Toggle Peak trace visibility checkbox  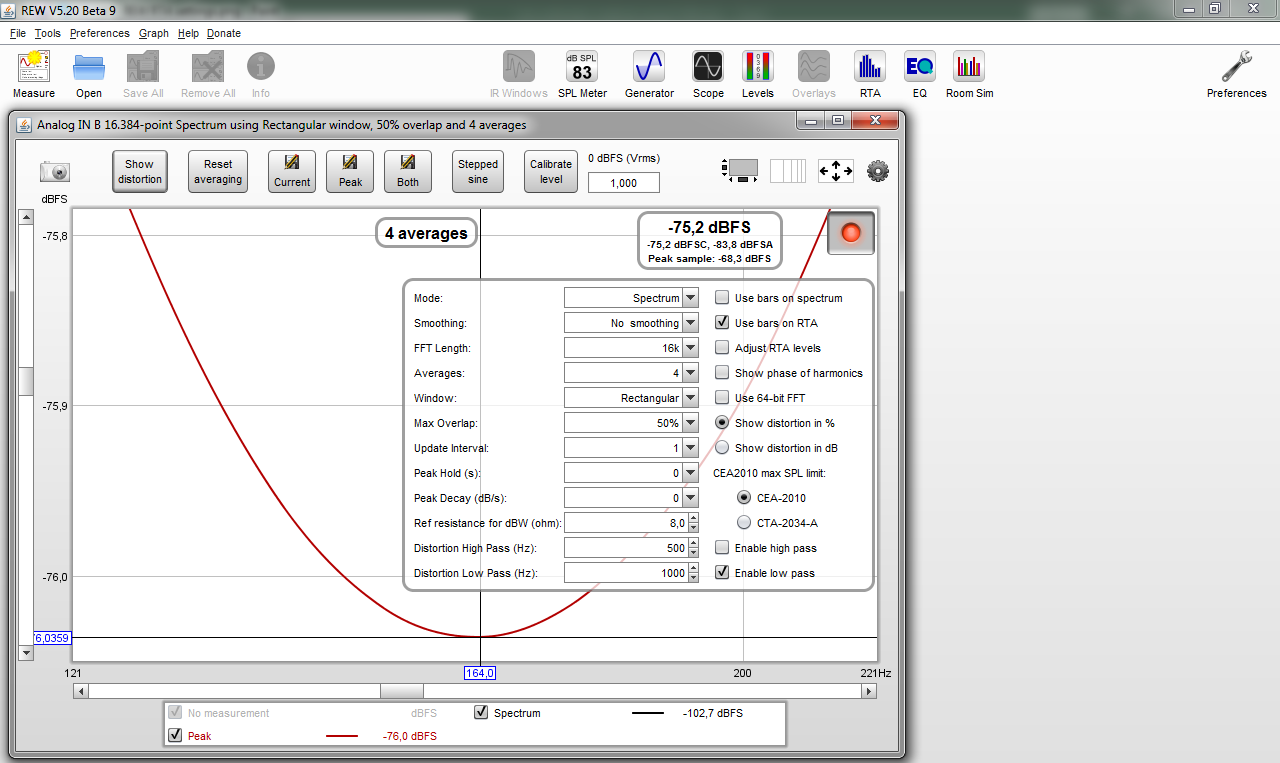pyautogui.click(x=176, y=735)
